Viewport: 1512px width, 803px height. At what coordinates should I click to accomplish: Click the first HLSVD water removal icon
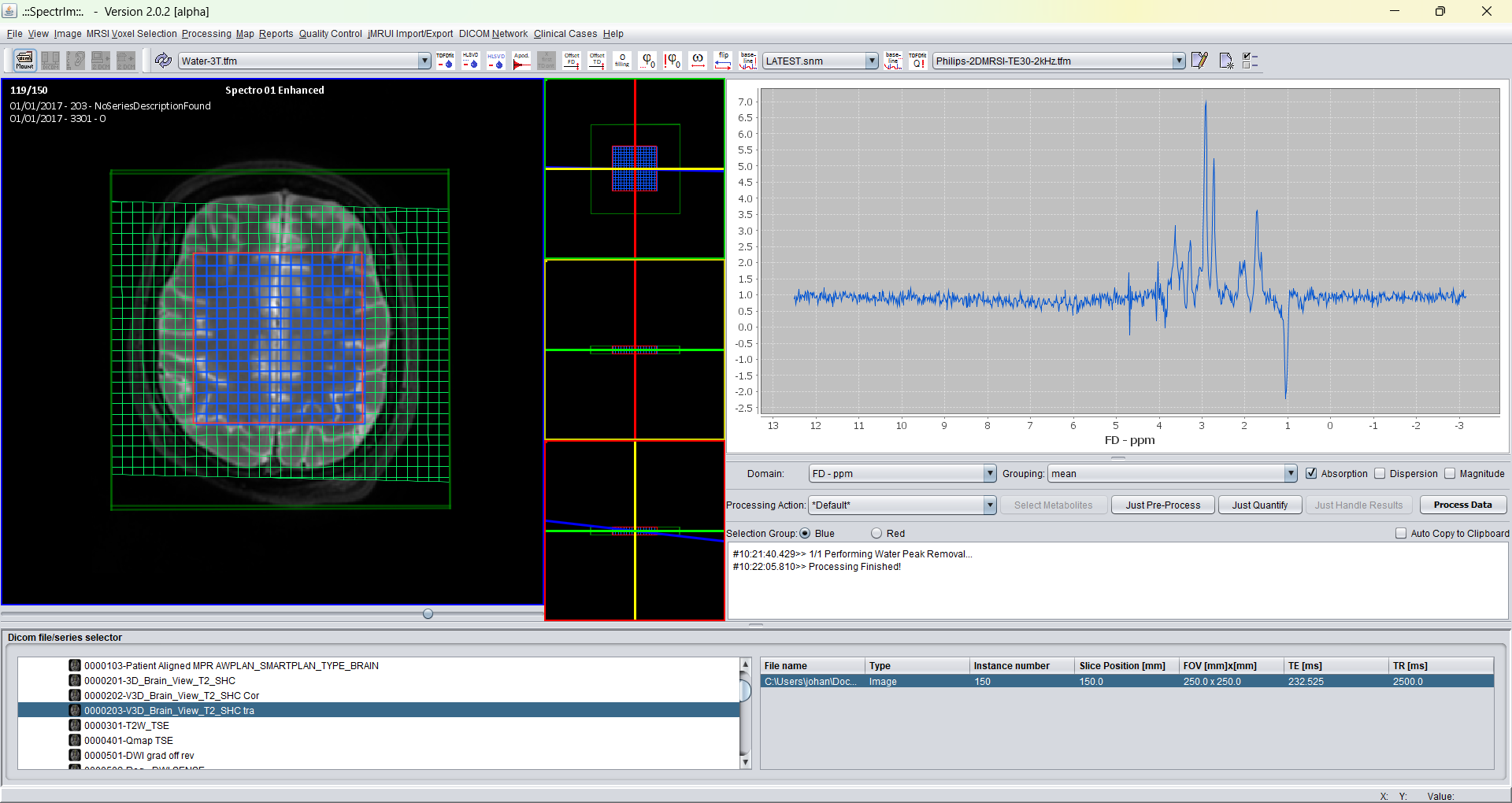[x=471, y=61]
